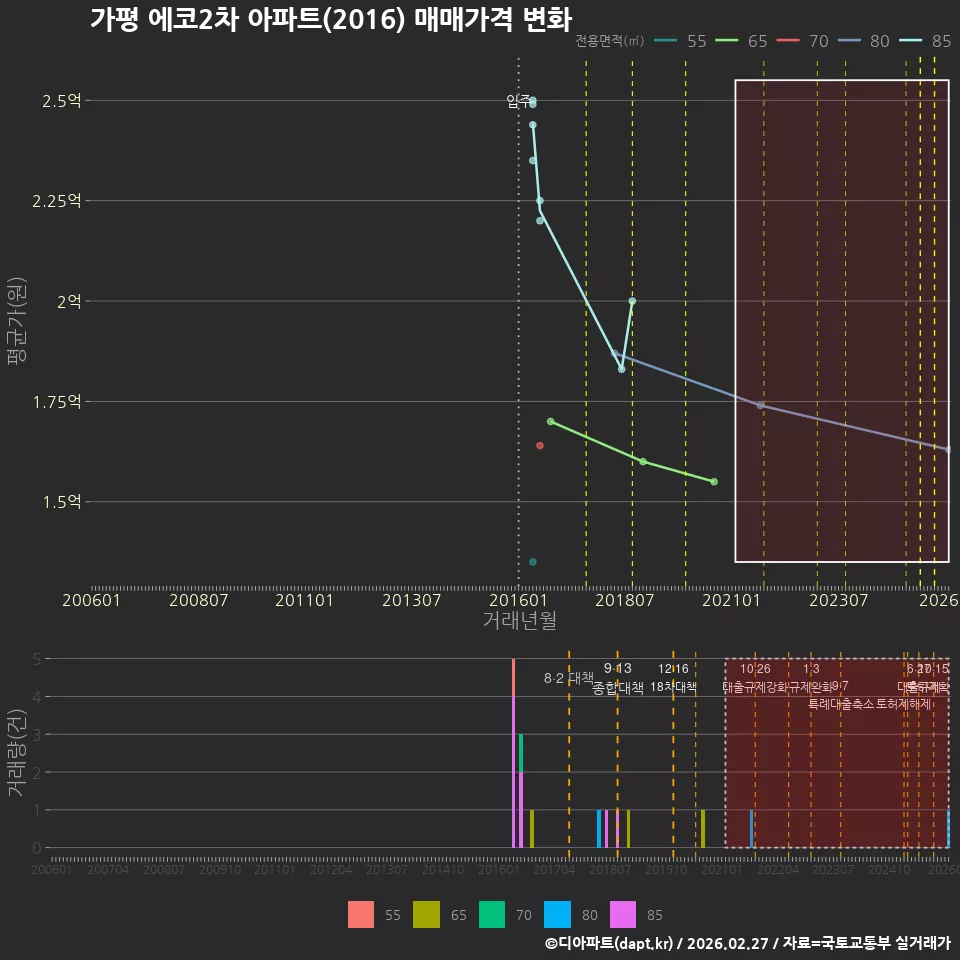This screenshot has width=960, height=960.
Task: Click the olive 65㎡ volume bar near 202101
Action: pyautogui.click(x=703, y=829)
